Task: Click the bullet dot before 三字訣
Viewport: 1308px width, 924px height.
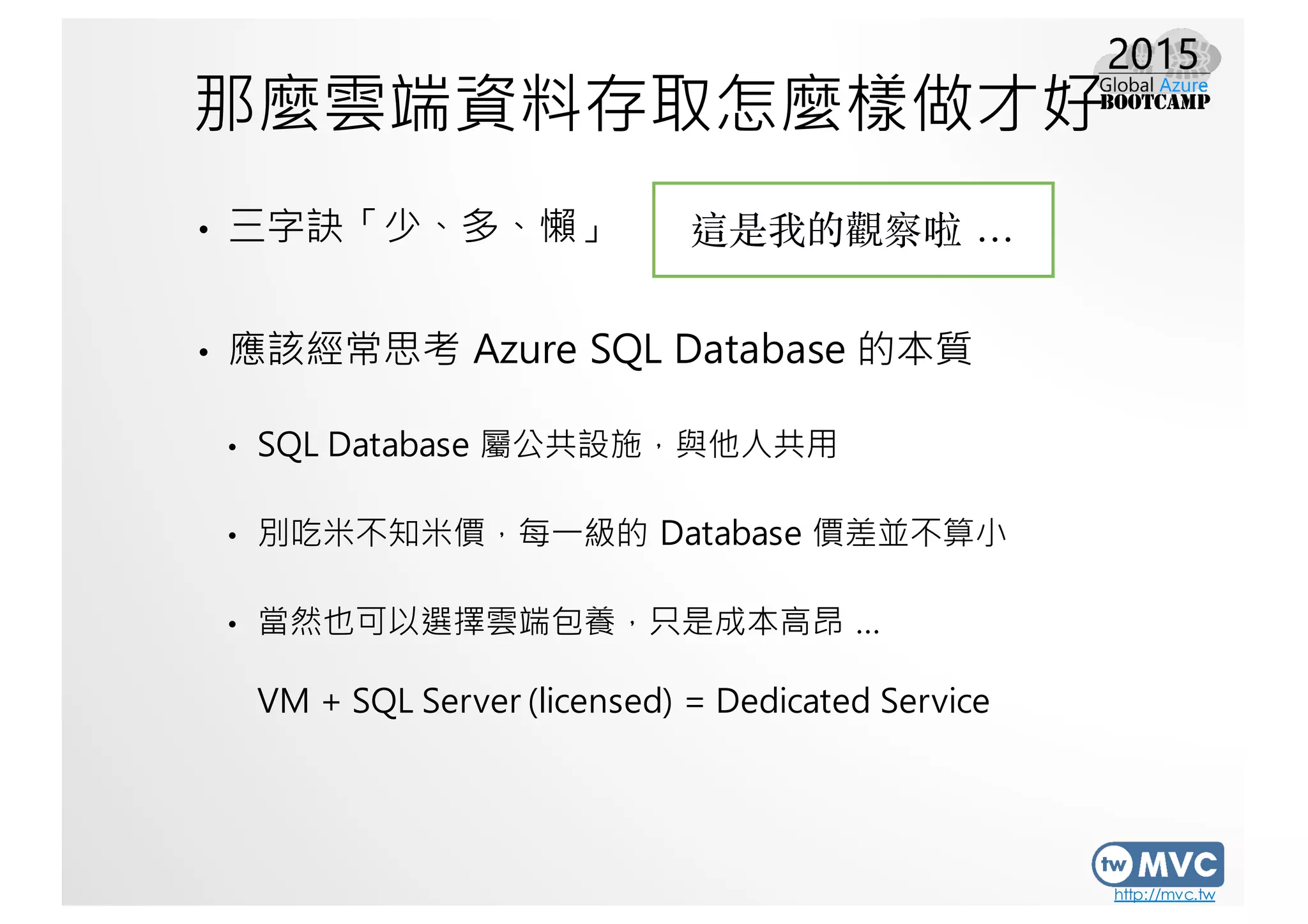Action: pos(203,230)
